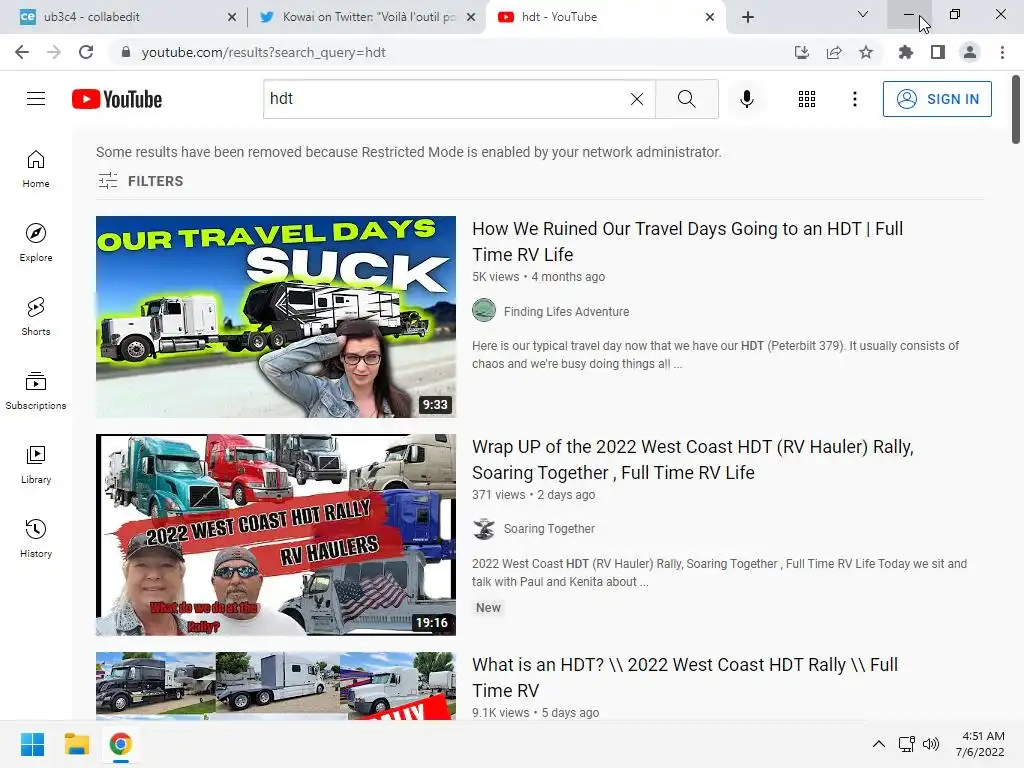Open the network tray icon
Image resolution: width=1024 pixels, height=768 pixels.
906,744
